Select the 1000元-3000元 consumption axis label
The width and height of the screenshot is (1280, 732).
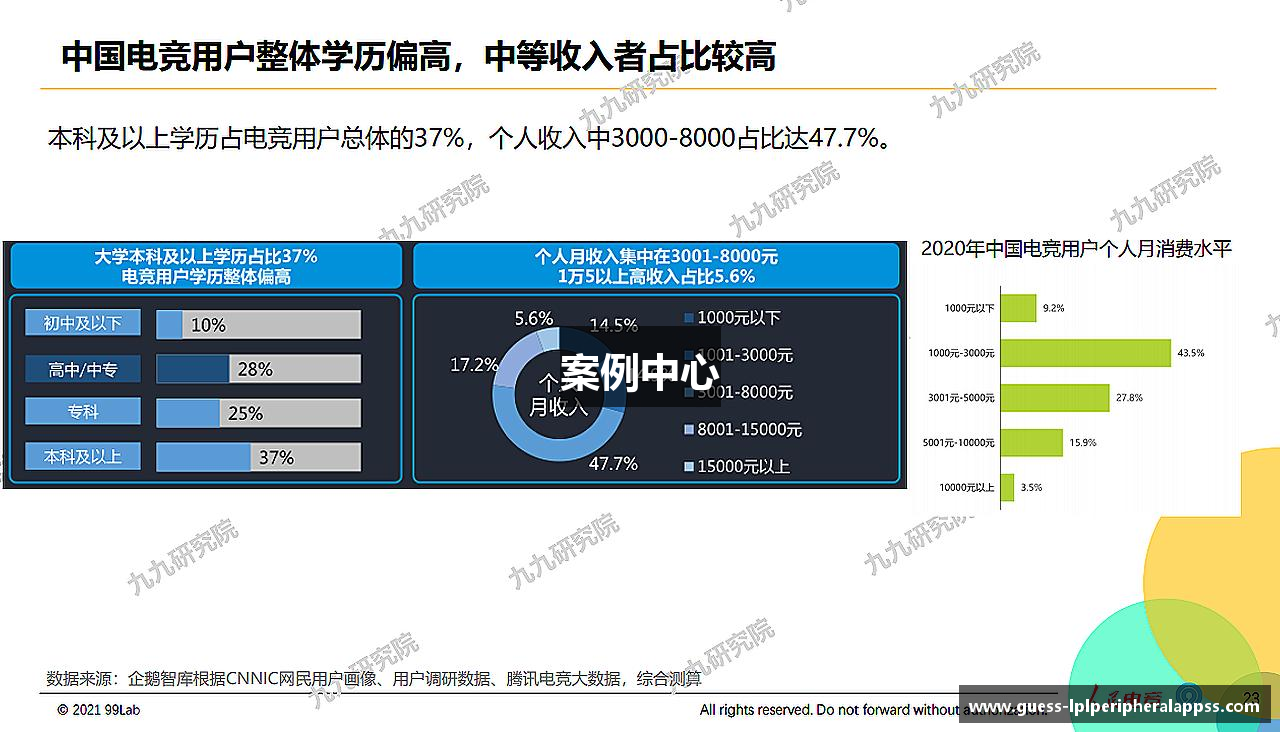tap(961, 353)
